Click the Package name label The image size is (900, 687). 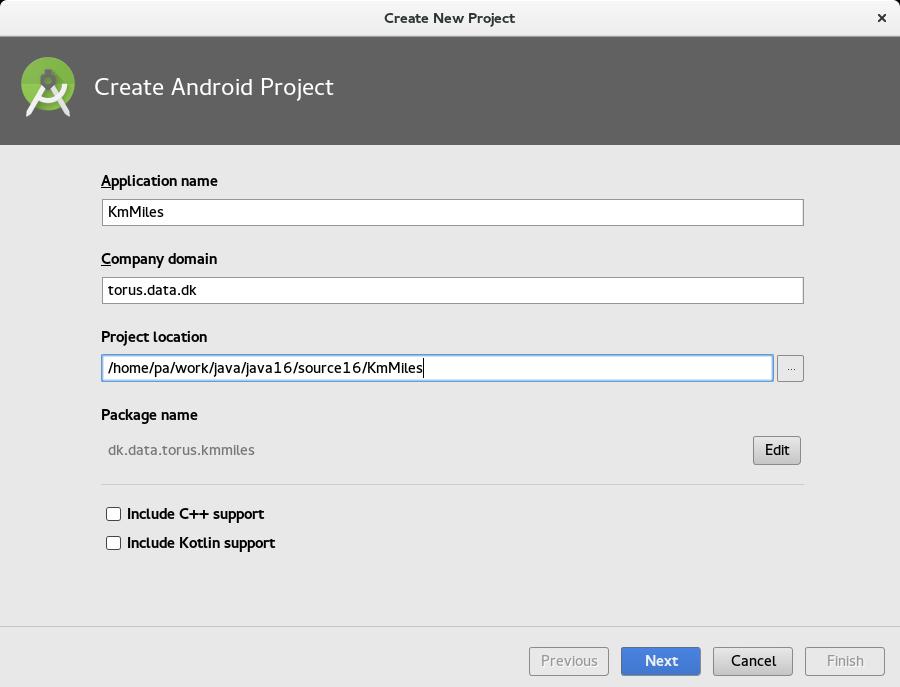pyautogui.click(x=149, y=415)
